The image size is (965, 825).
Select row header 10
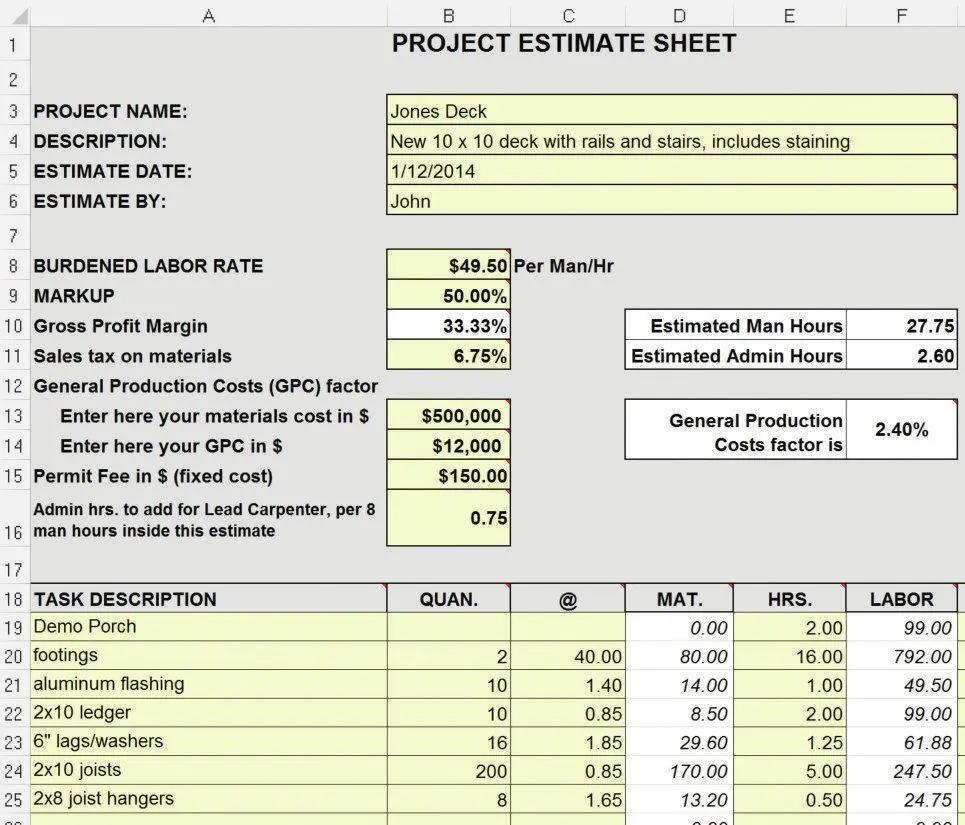[x=13, y=326]
